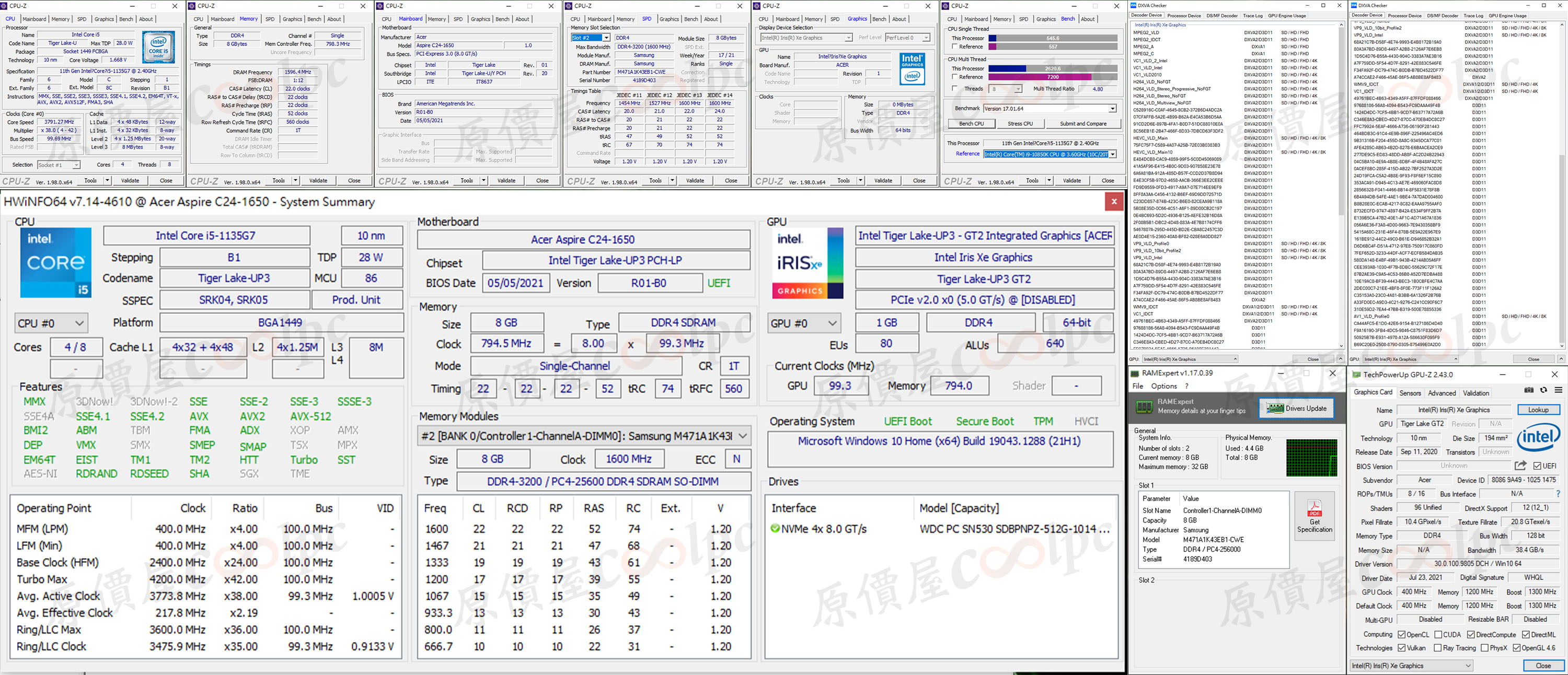Open the GPU #0 dropdown in HWiNFO
Viewport: 1568px width, 675px height.
[x=803, y=323]
